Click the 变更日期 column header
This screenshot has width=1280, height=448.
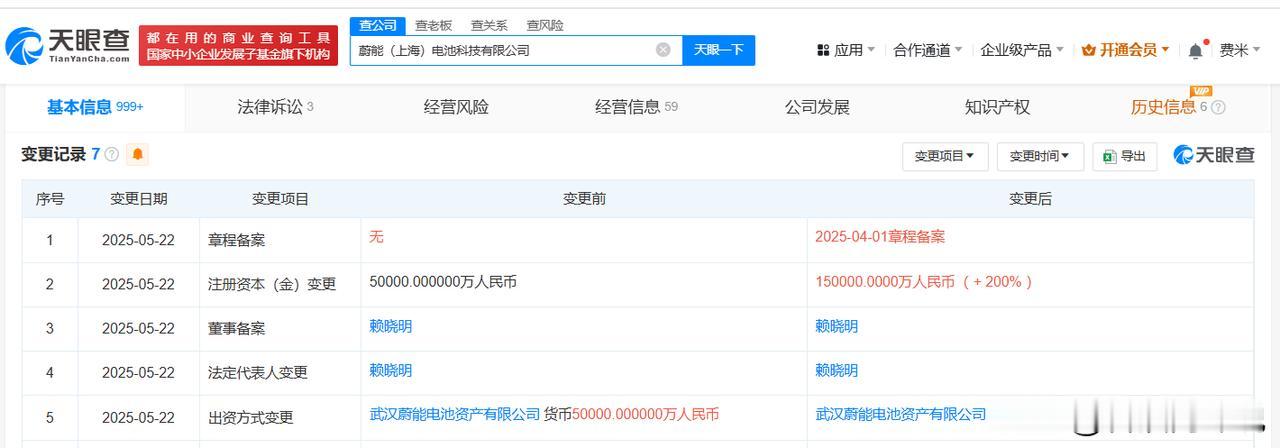click(x=139, y=199)
